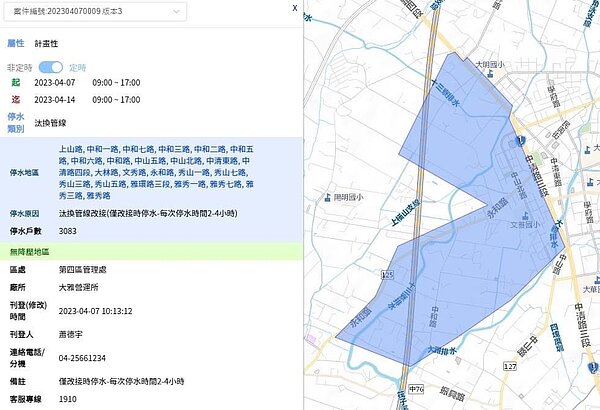600x410 pixels.
Task: Click the 計畫性 attribute value
Action: tap(46, 44)
